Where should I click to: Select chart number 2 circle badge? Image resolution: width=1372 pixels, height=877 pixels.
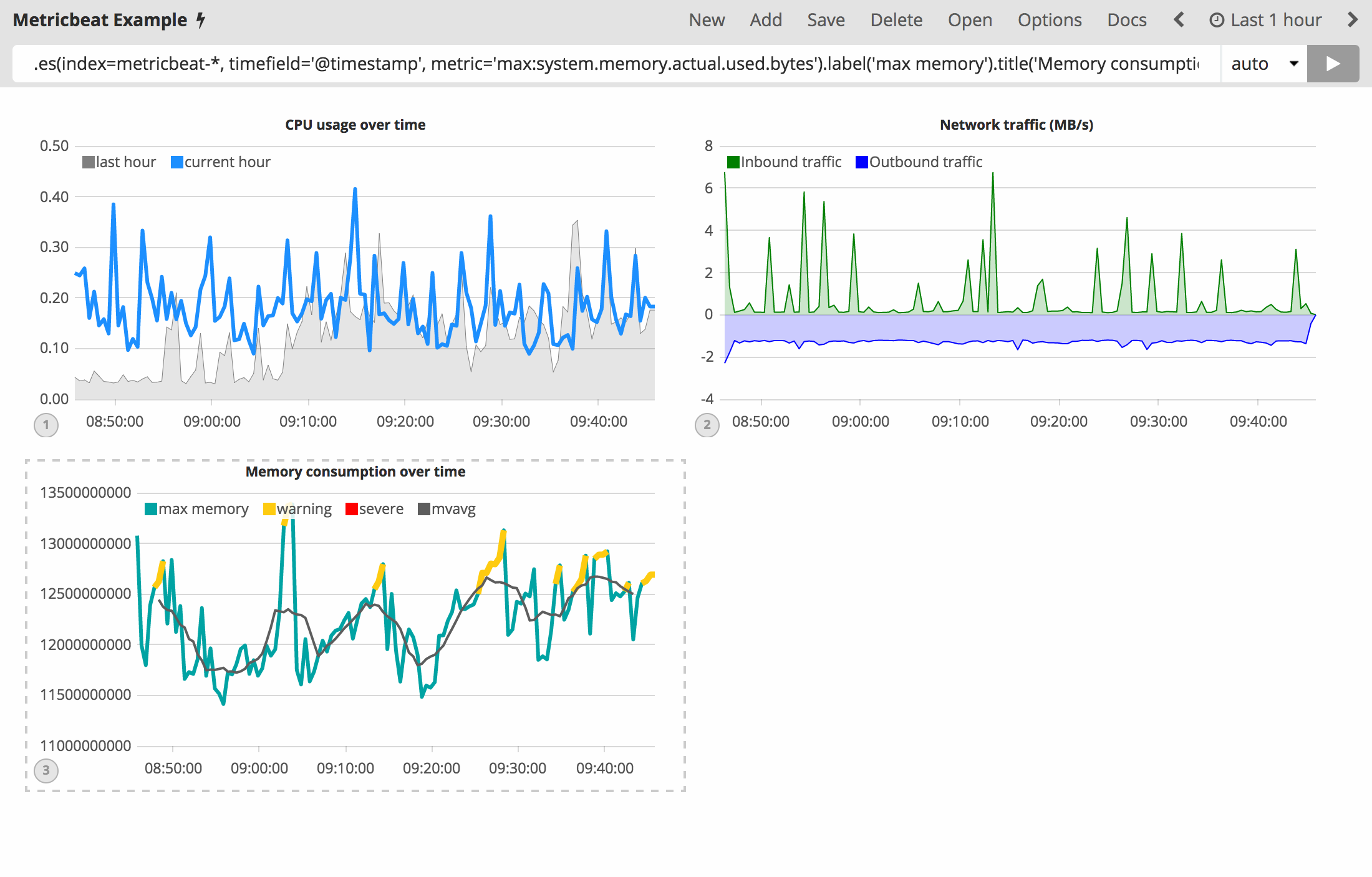coord(707,425)
